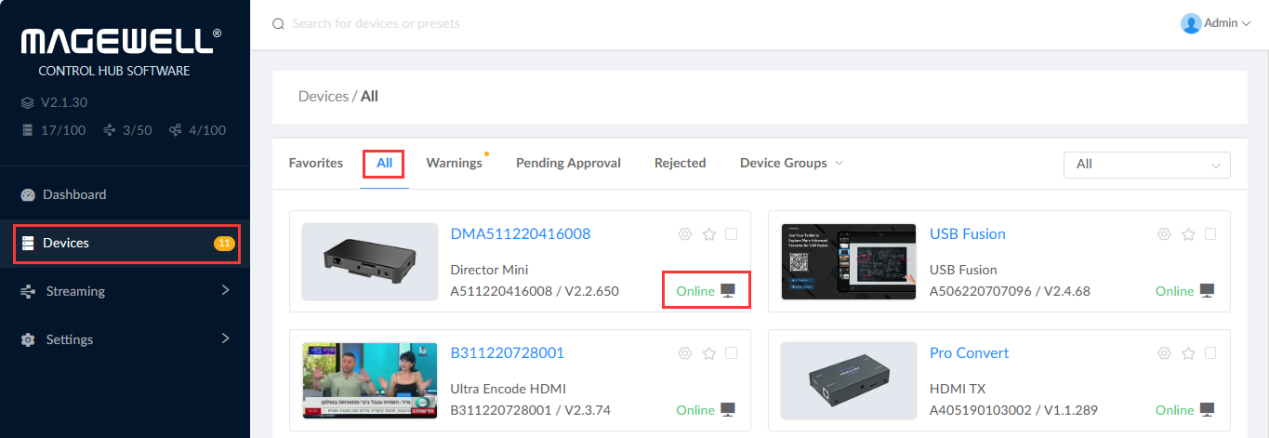Open settings gear for USB Fusion device
The width and height of the screenshot is (1269, 438).
(1164, 234)
